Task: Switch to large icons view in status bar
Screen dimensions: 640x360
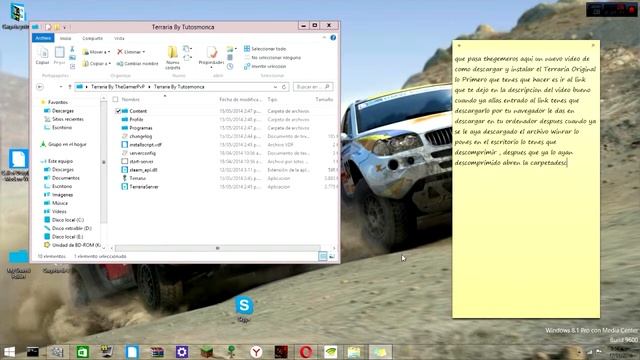Action: pos(332,256)
